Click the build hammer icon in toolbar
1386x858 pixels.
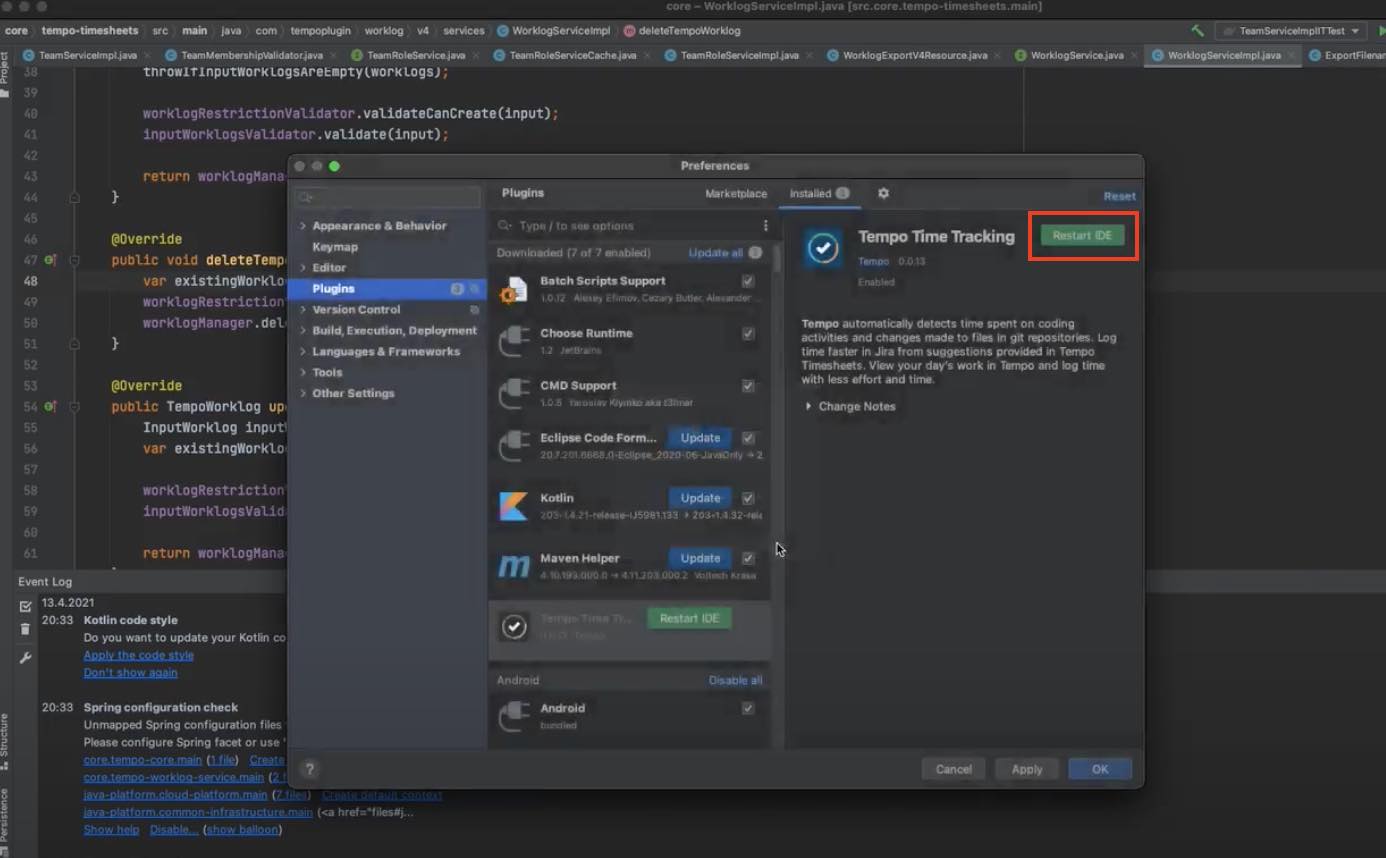click(x=1197, y=31)
